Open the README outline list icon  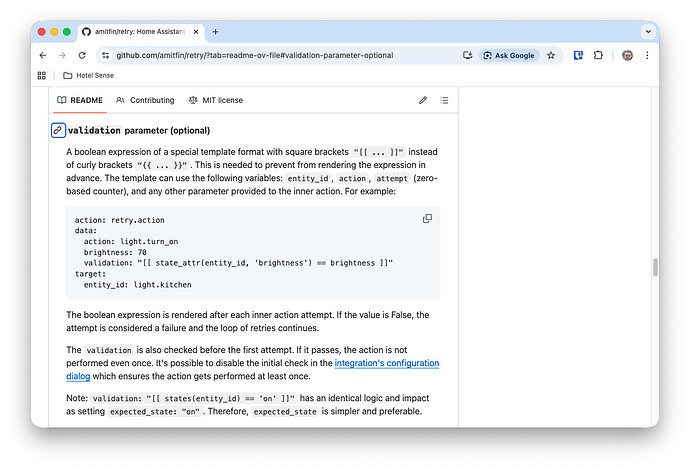click(x=444, y=100)
